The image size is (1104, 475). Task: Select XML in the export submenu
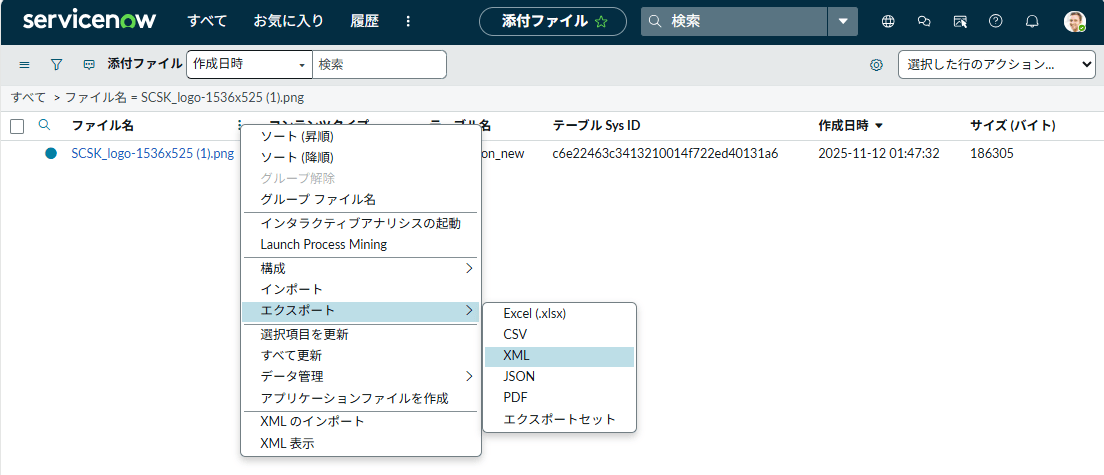click(558, 356)
